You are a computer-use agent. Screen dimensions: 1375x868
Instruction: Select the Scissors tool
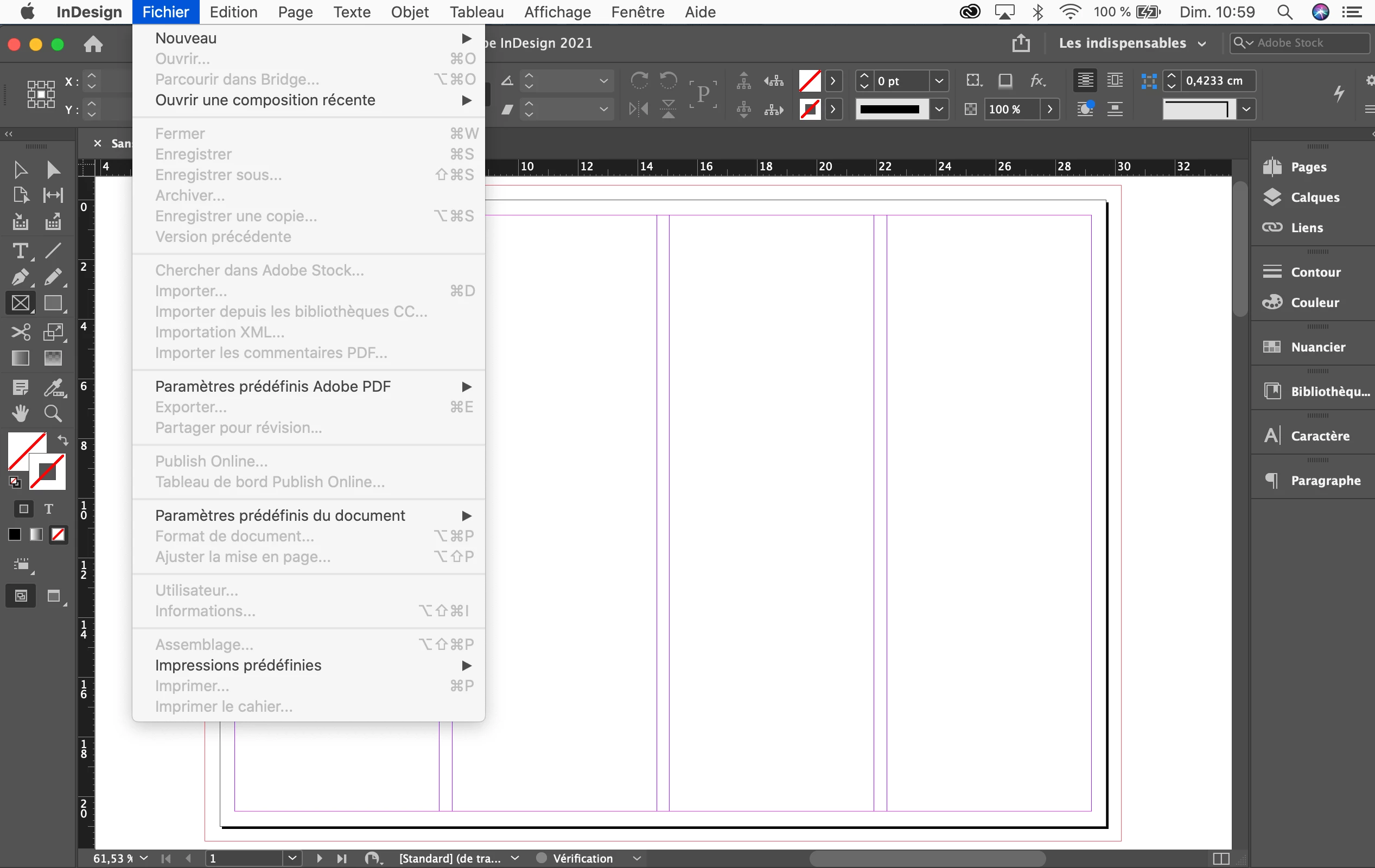pyautogui.click(x=20, y=332)
